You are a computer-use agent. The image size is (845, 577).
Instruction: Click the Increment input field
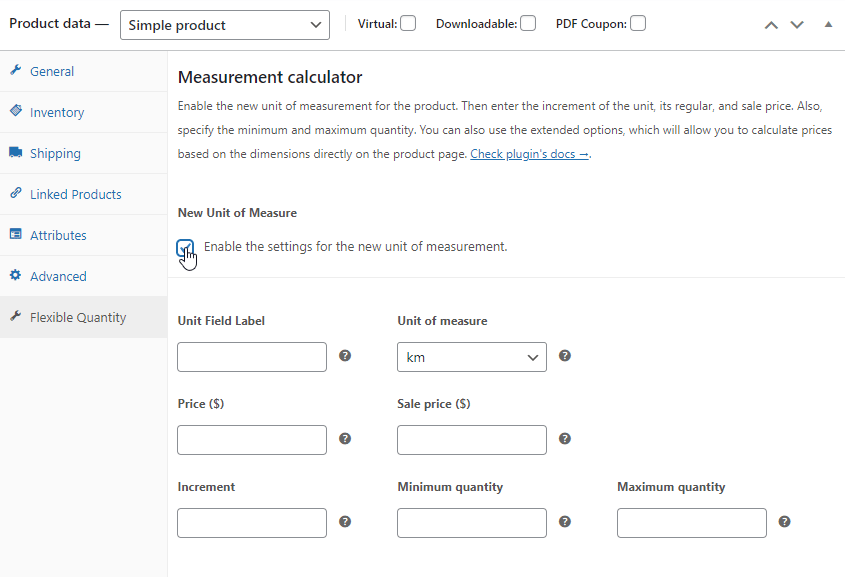point(252,523)
